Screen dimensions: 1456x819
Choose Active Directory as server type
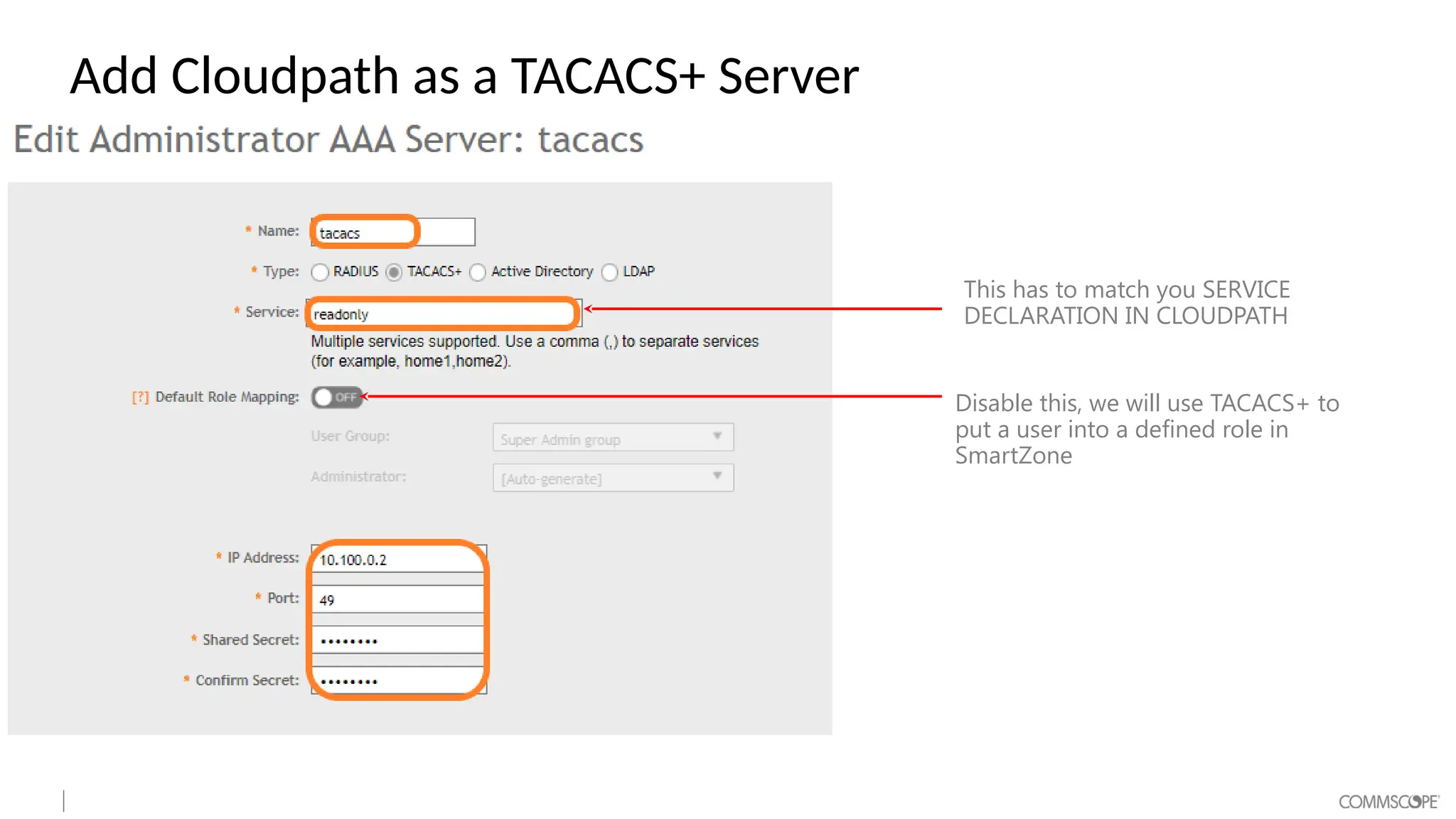(x=478, y=272)
